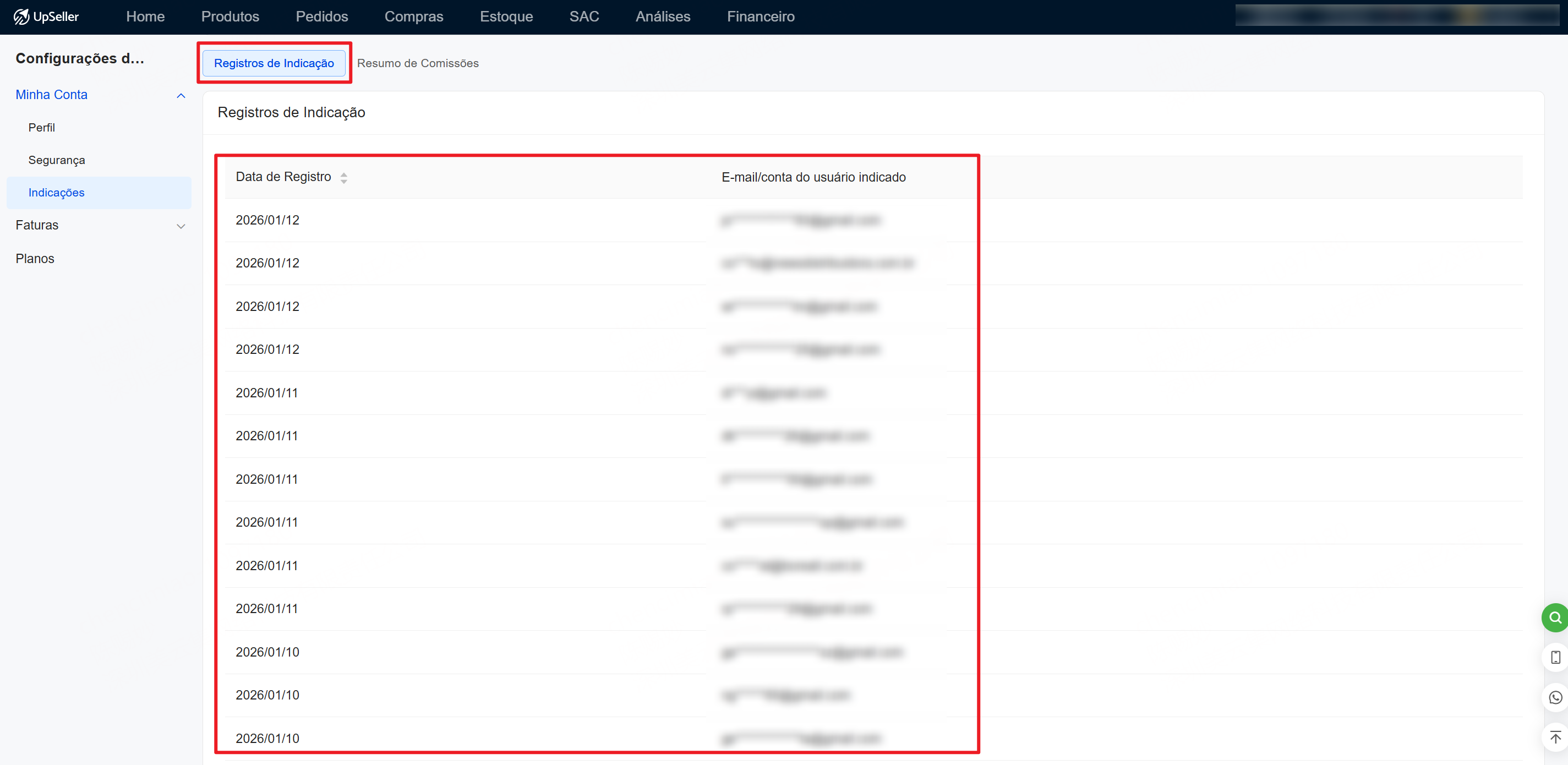Open the Produtos menu
Viewport: 1568px width, 765px height.
(x=230, y=17)
